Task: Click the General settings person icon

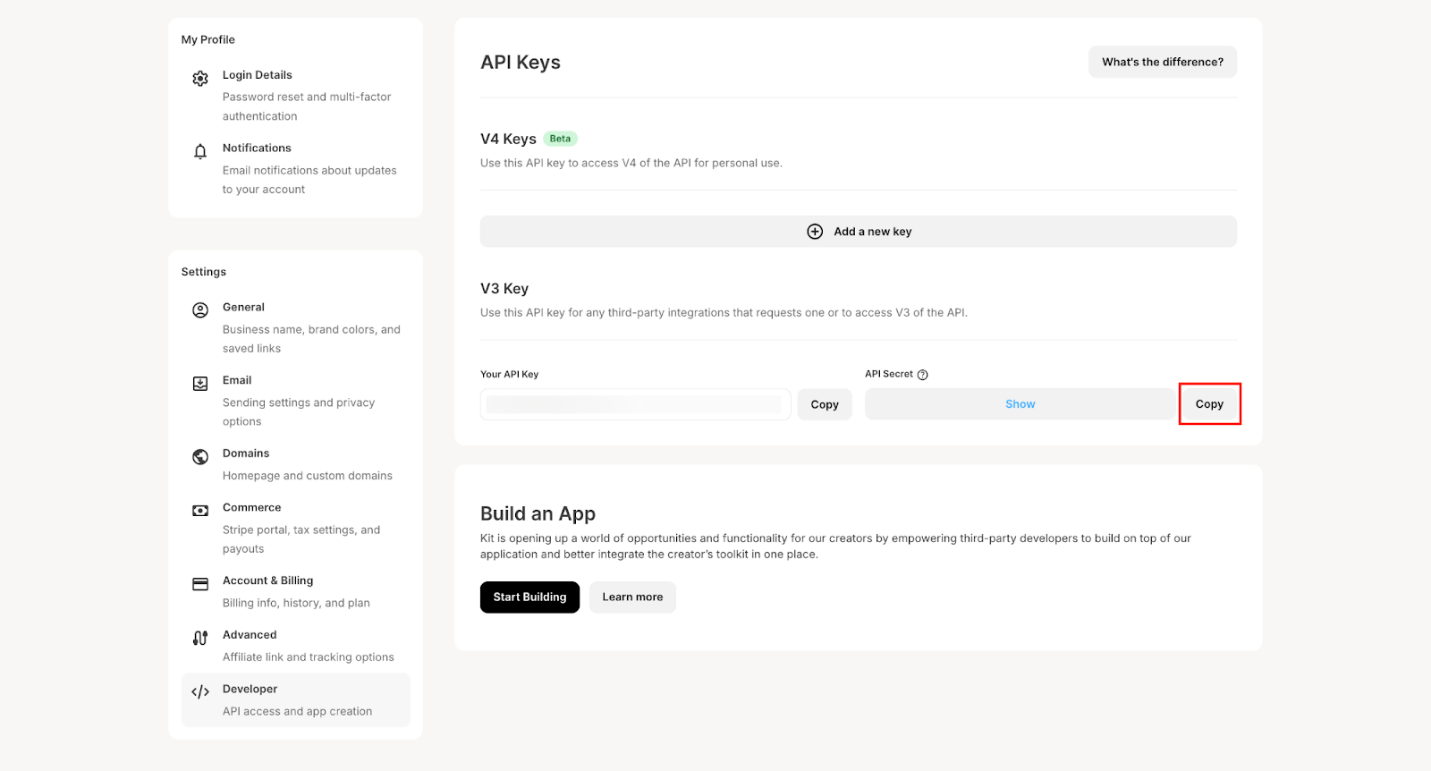Action: click(200, 310)
